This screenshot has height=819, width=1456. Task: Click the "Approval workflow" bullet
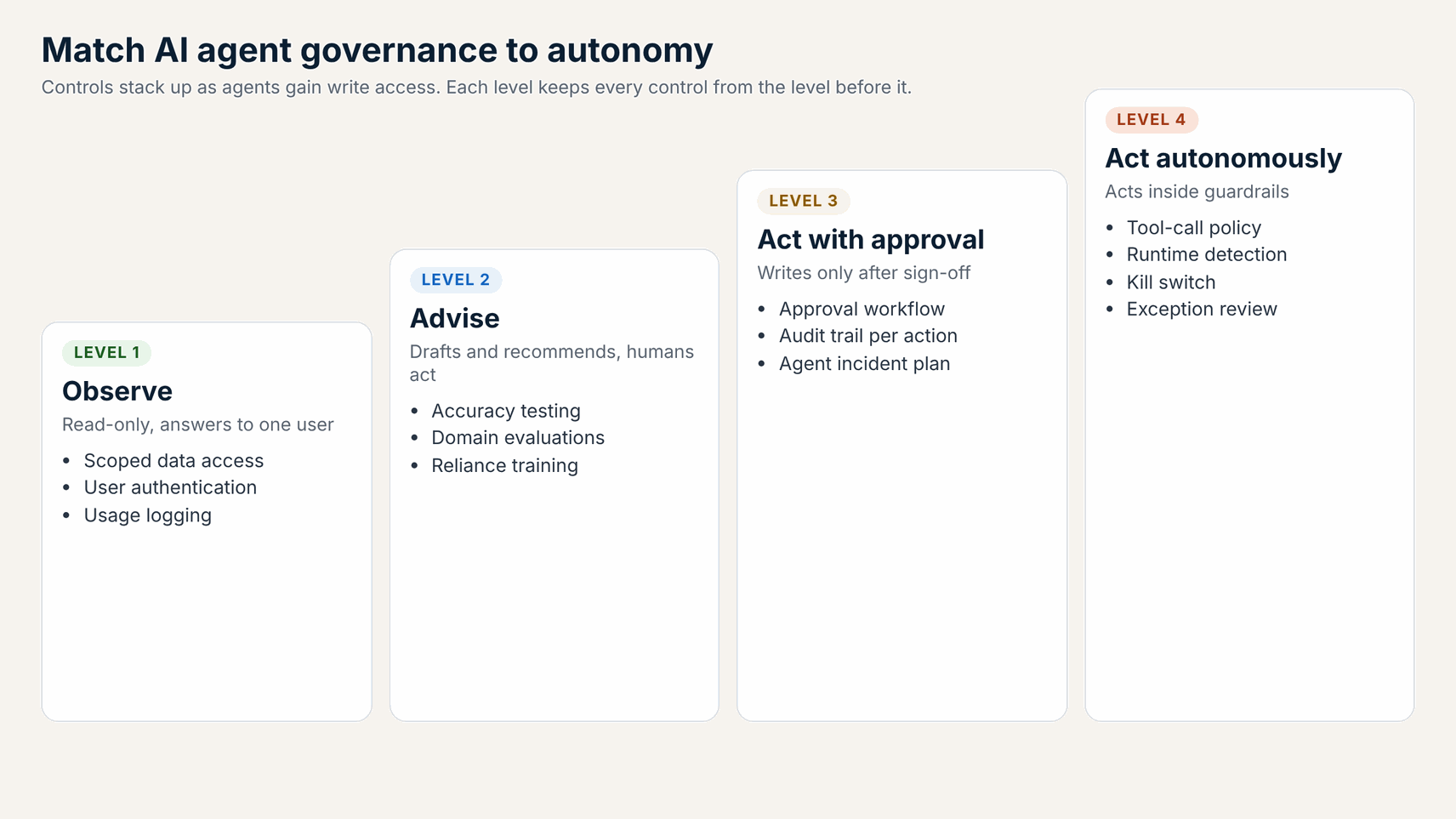click(x=862, y=310)
